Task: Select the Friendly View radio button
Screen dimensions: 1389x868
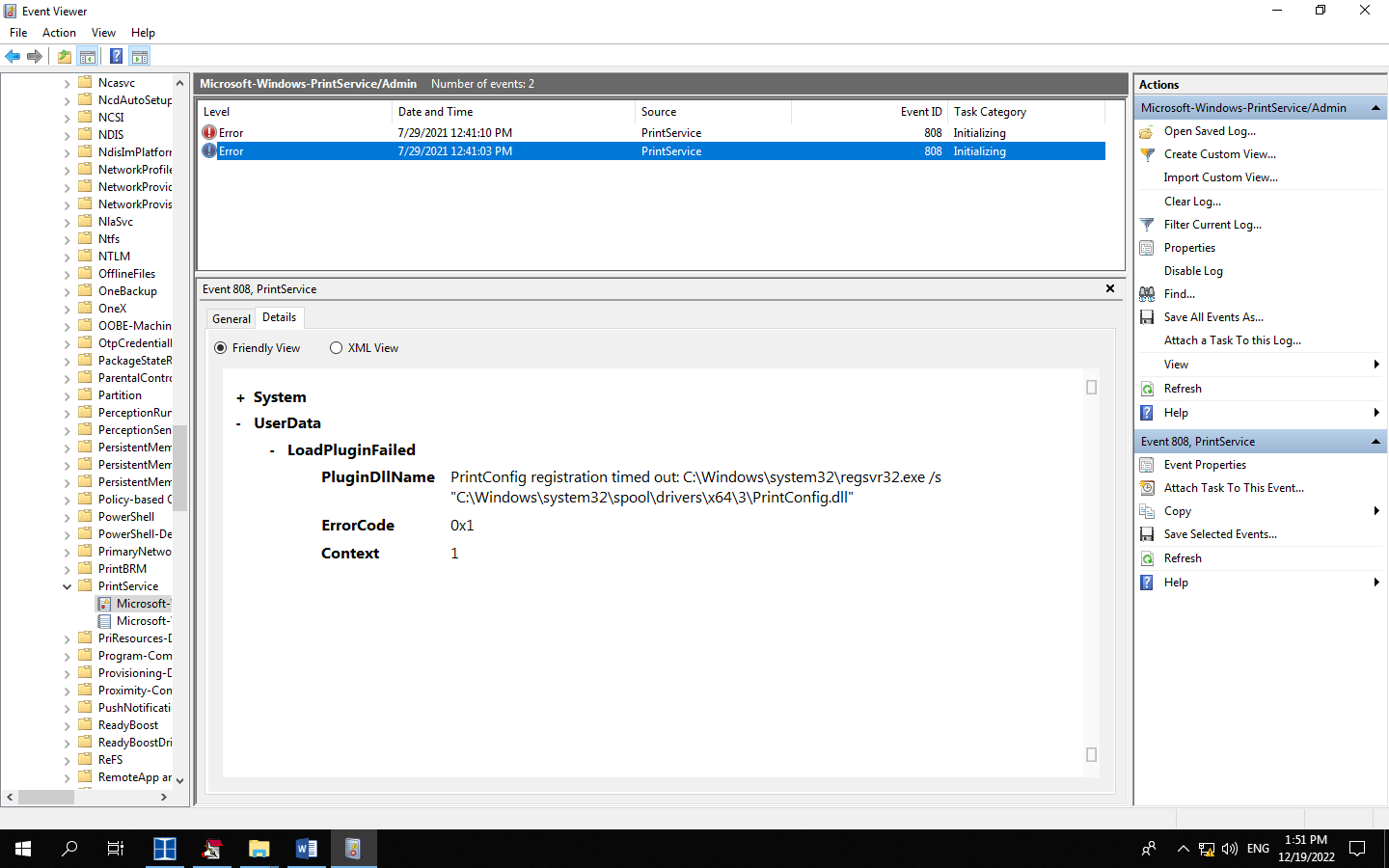Action: click(x=221, y=348)
